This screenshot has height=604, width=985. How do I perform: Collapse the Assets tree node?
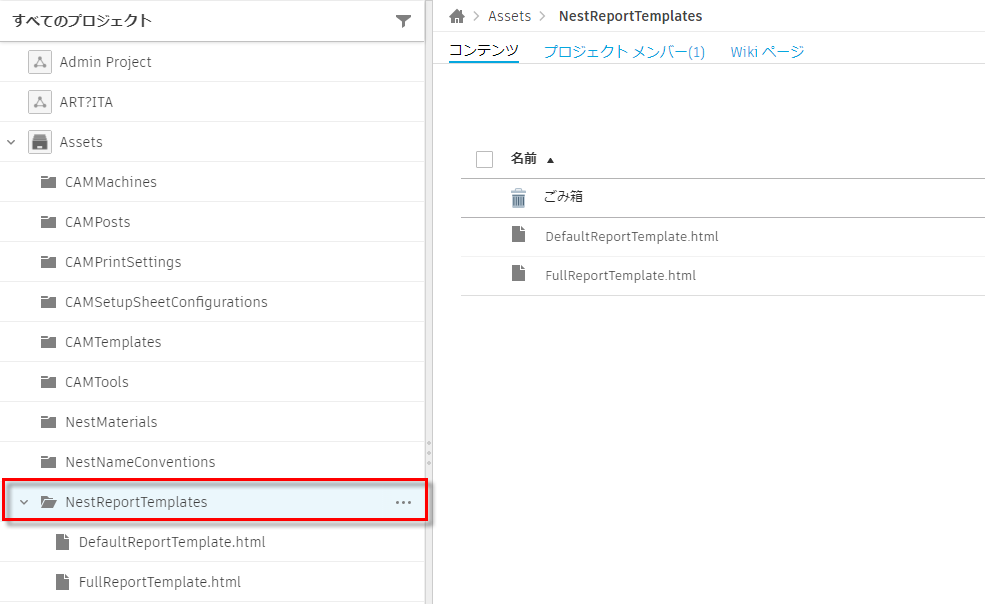pyautogui.click(x=11, y=141)
